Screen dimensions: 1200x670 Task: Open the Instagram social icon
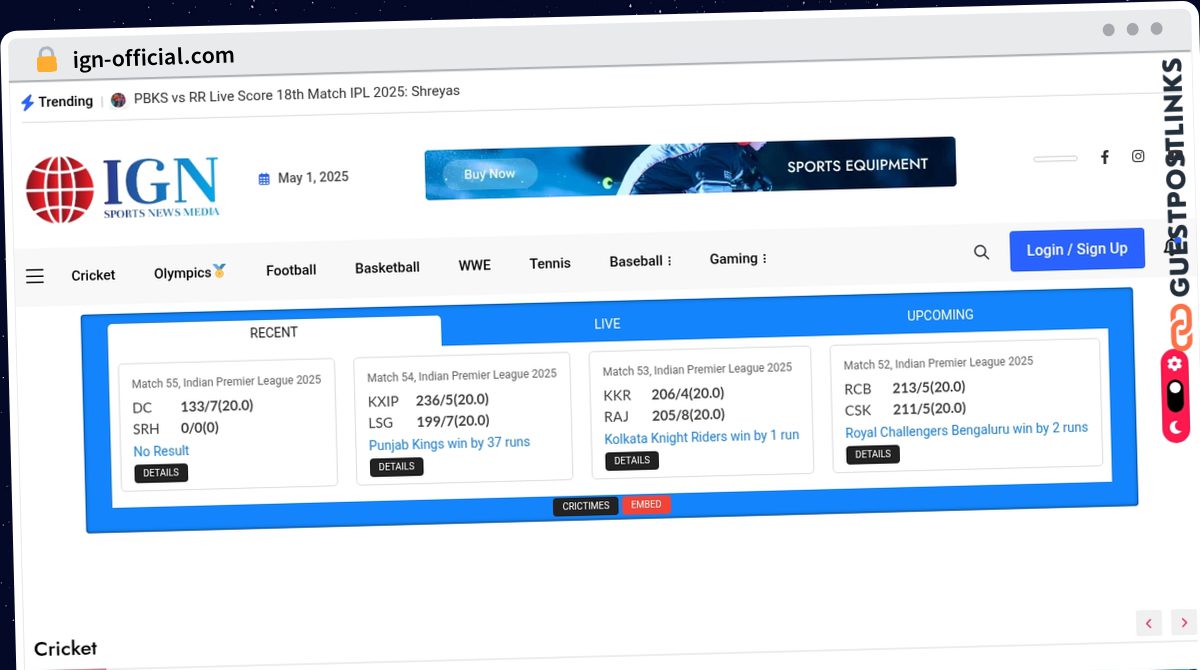pos(1138,156)
